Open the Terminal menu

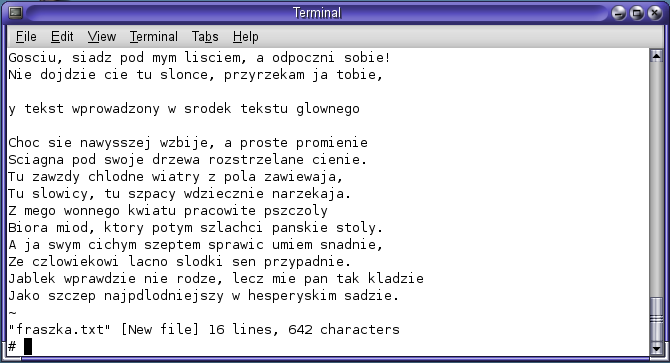(154, 37)
